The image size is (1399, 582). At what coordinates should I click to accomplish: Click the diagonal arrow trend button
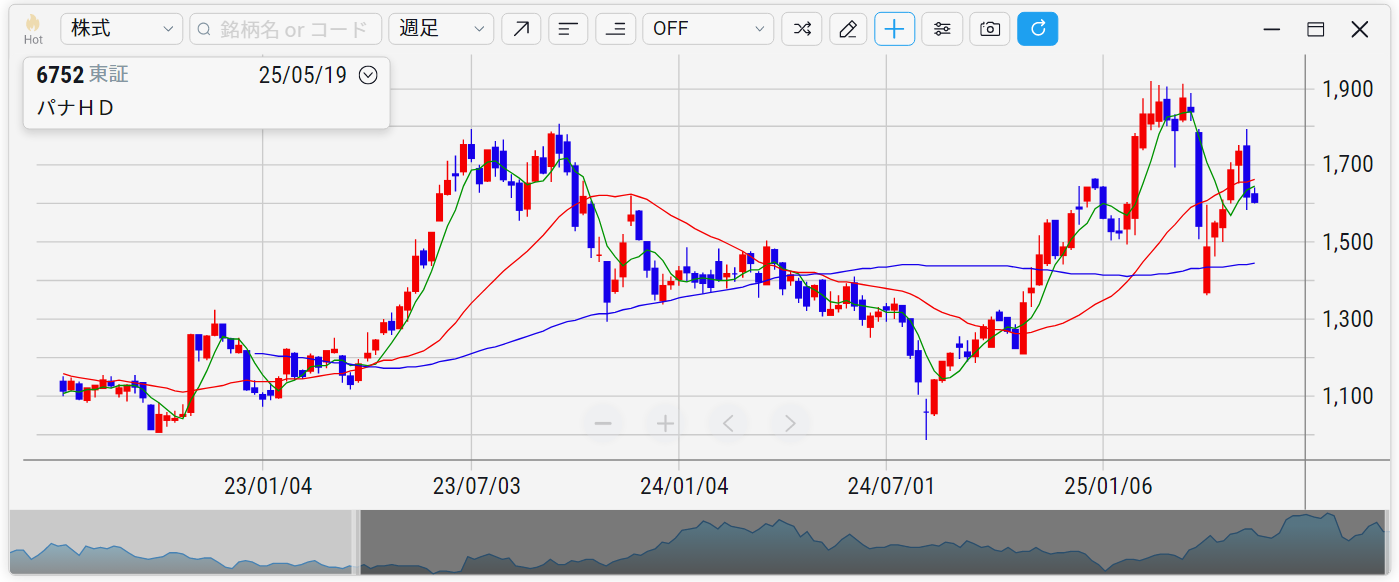pos(521,29)
